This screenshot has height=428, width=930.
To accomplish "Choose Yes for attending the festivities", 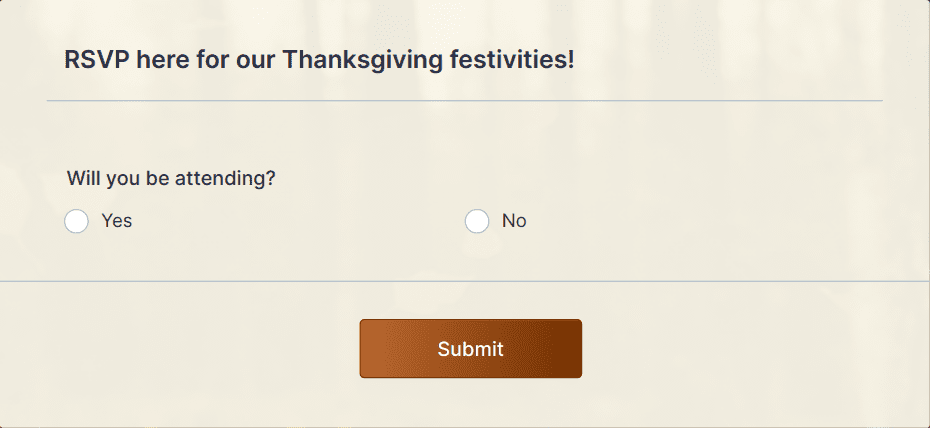I will (x=77, y=221).
